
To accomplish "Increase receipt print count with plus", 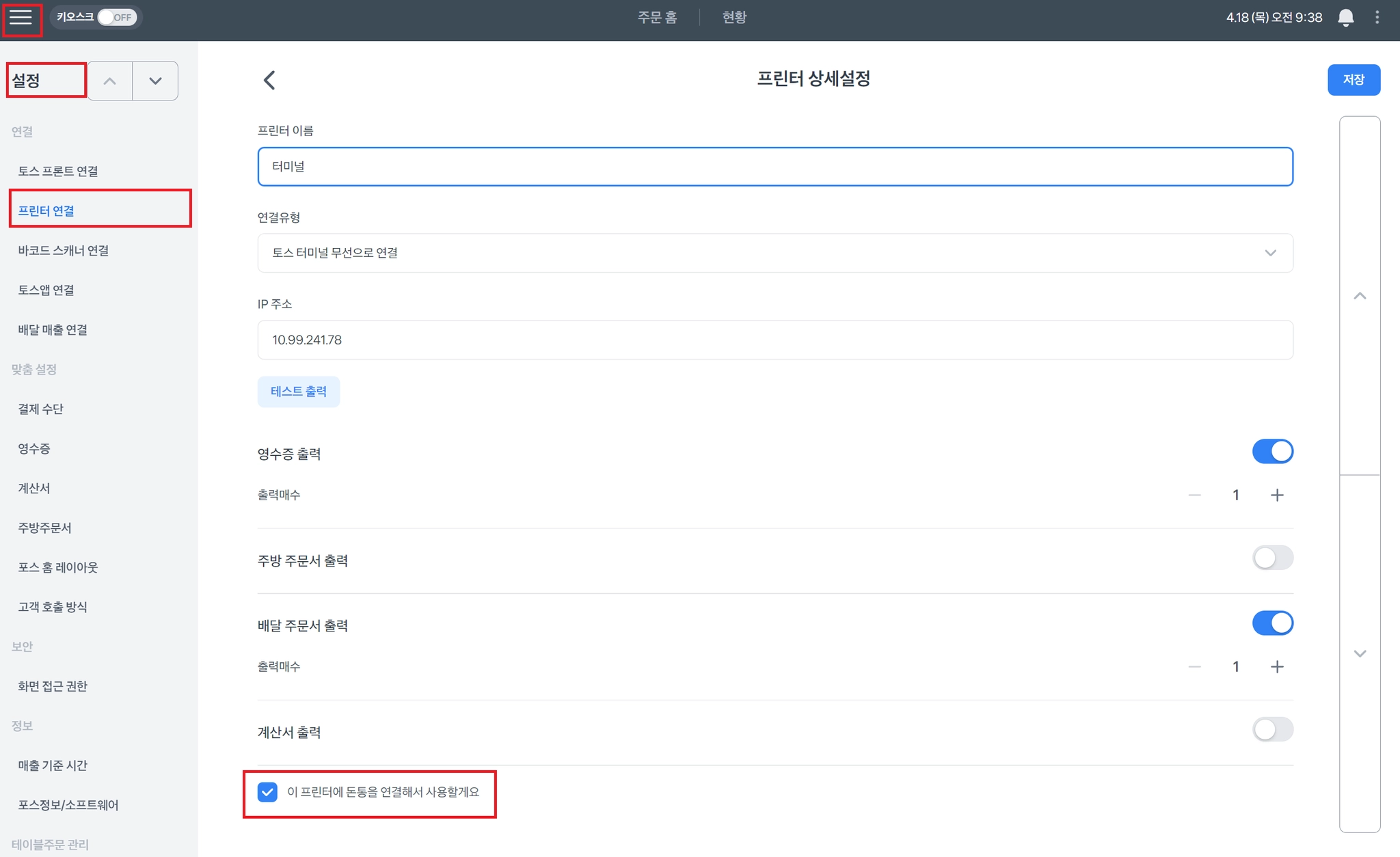I will pos(1276,495).
